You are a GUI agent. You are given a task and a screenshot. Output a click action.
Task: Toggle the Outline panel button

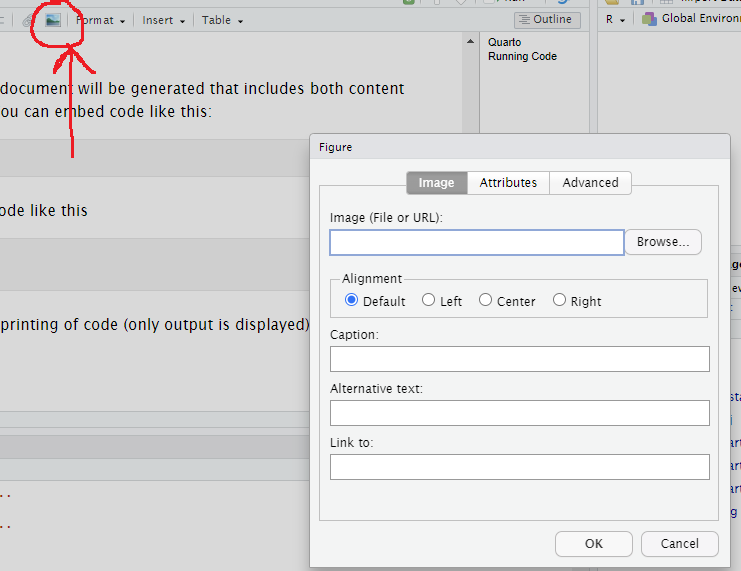(x=546, y=19)
